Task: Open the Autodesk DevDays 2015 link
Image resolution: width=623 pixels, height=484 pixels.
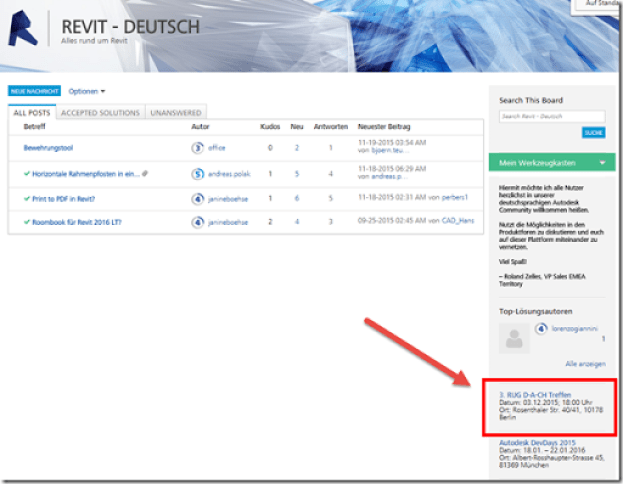Action: (537, 442)
